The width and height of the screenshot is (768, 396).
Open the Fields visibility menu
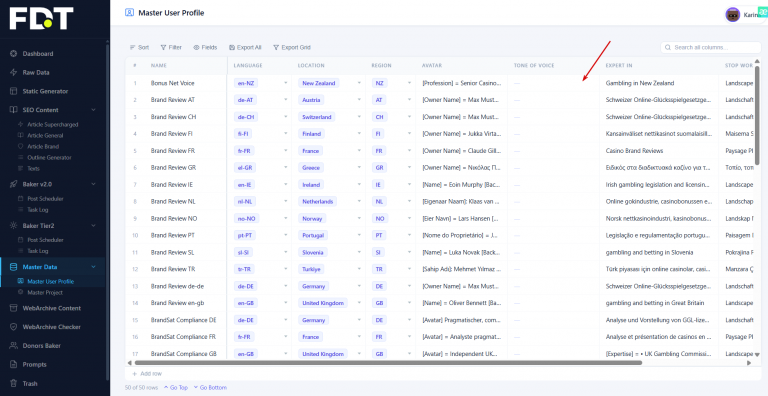(205, 48)
